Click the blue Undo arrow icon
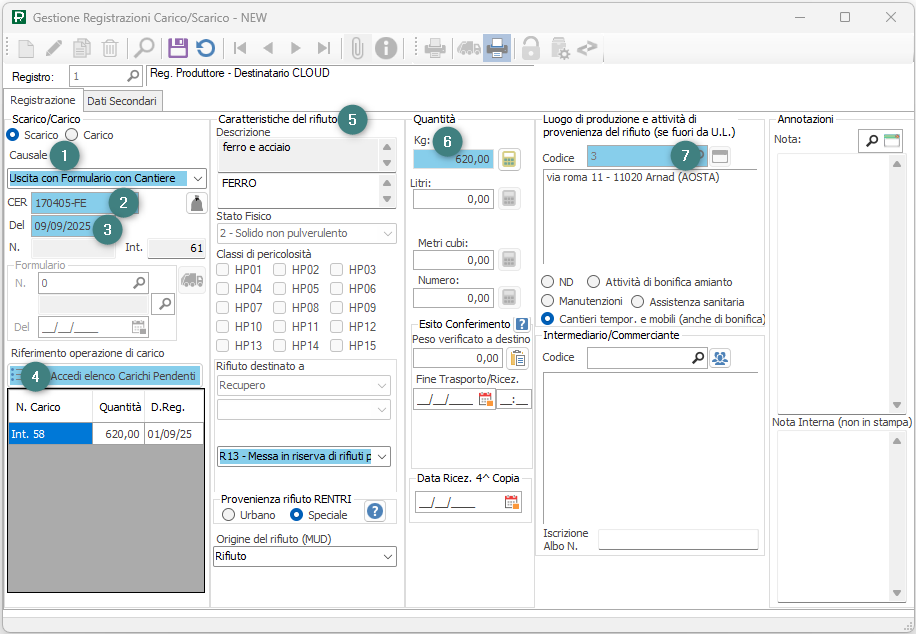The width and height of the screenshot is (916, 634). click(x=205, y=47)
